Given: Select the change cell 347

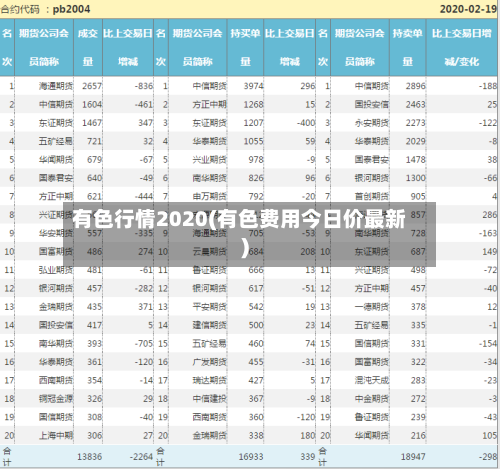Looking at the screenshot, I should click(x=146, y=123).
